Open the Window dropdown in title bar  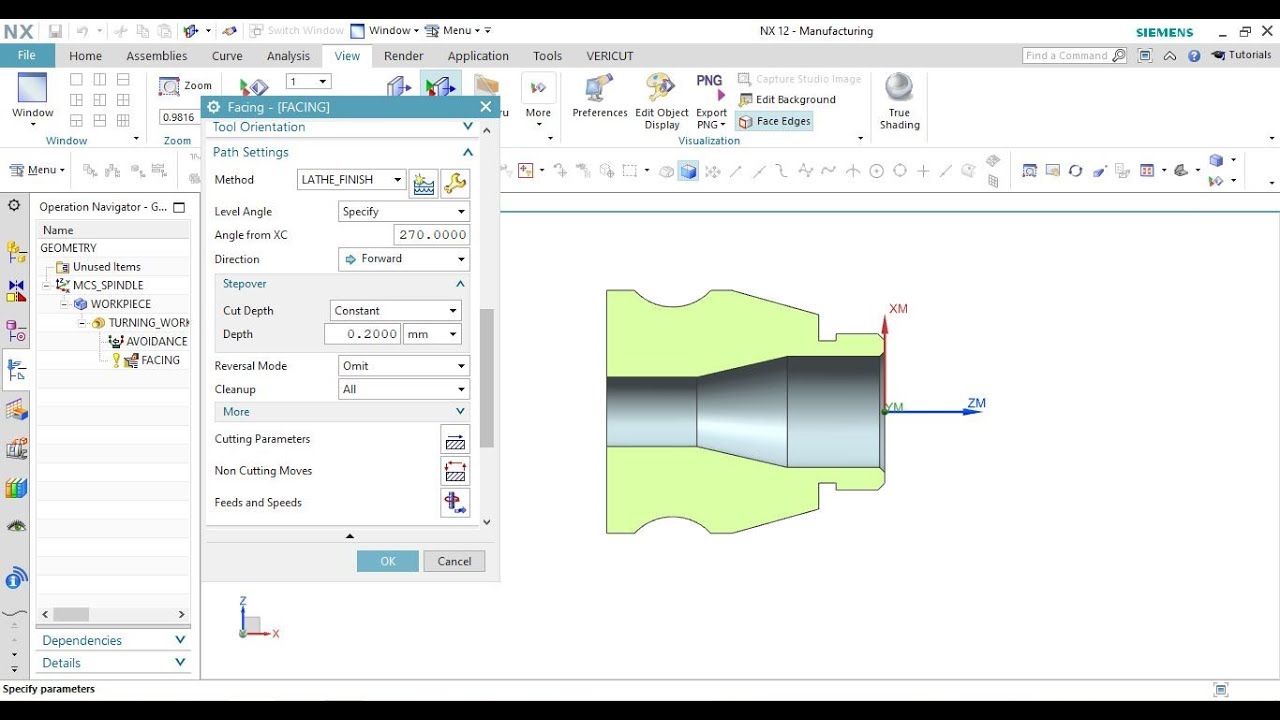(385, 31)
